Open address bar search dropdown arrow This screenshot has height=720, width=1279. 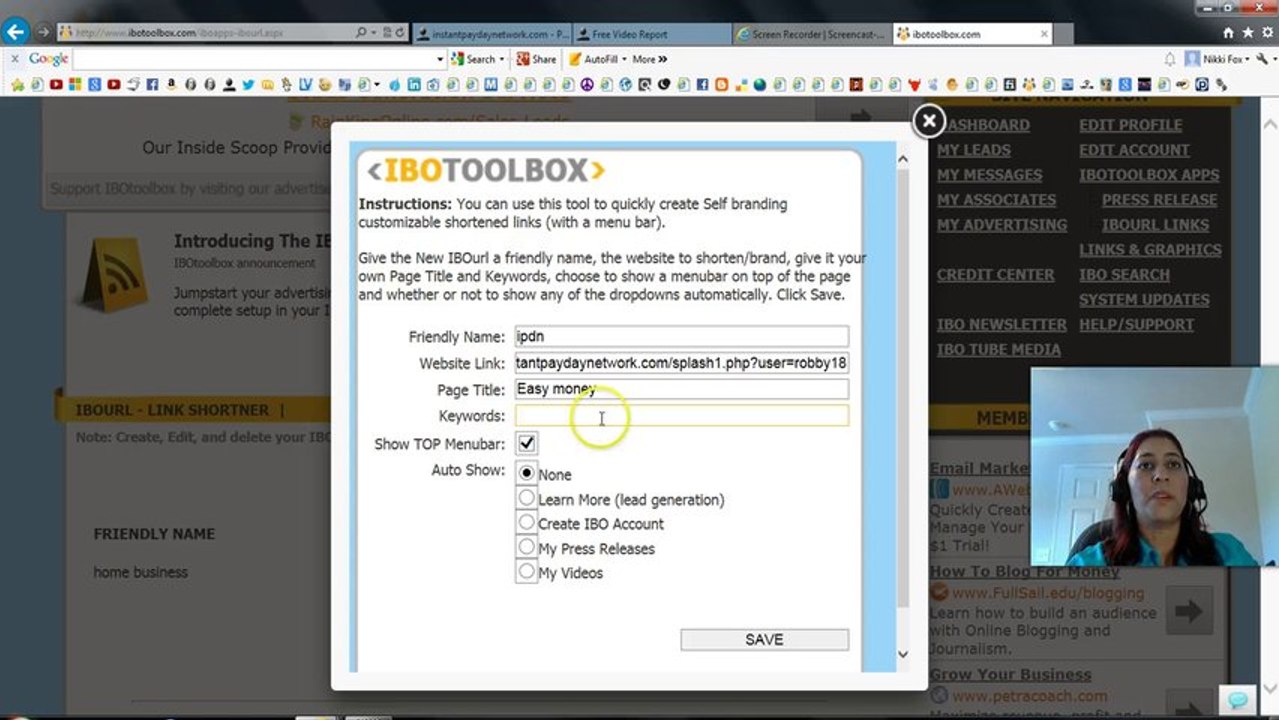[x=373, y=33]
